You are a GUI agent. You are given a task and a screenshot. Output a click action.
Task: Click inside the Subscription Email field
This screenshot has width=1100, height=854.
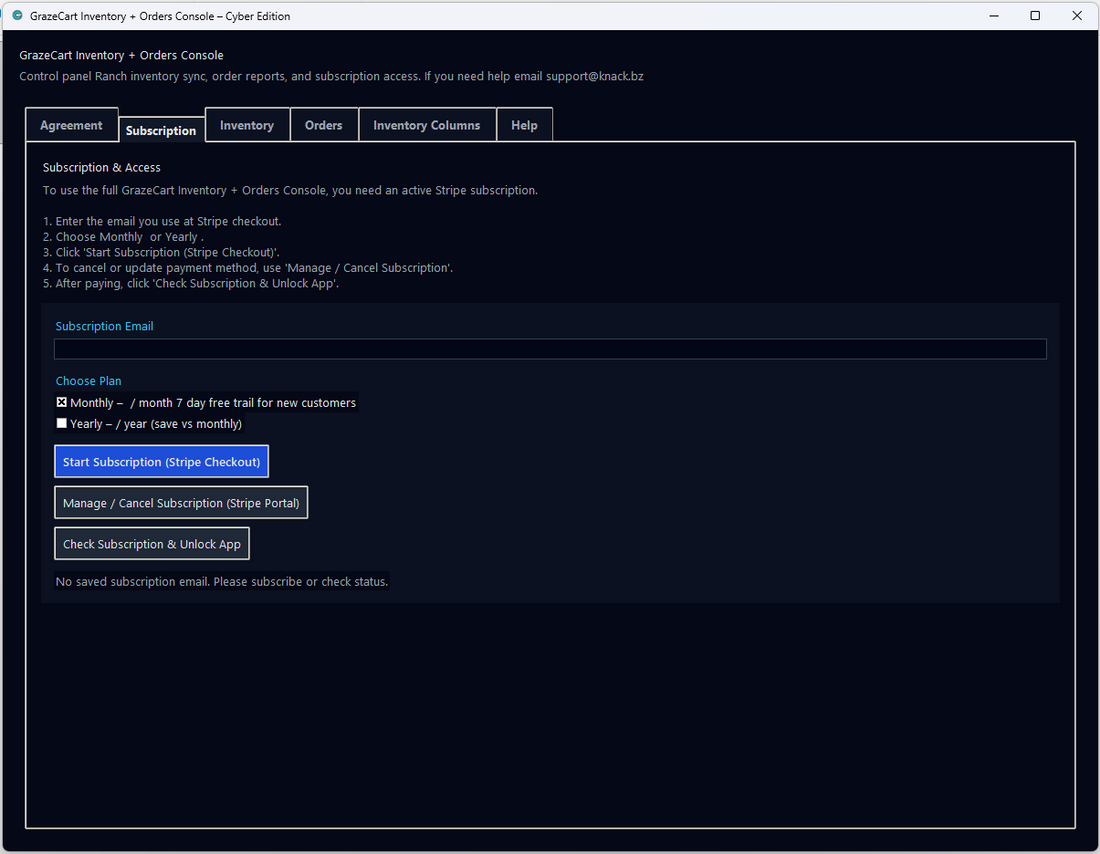tap(550, 348)
